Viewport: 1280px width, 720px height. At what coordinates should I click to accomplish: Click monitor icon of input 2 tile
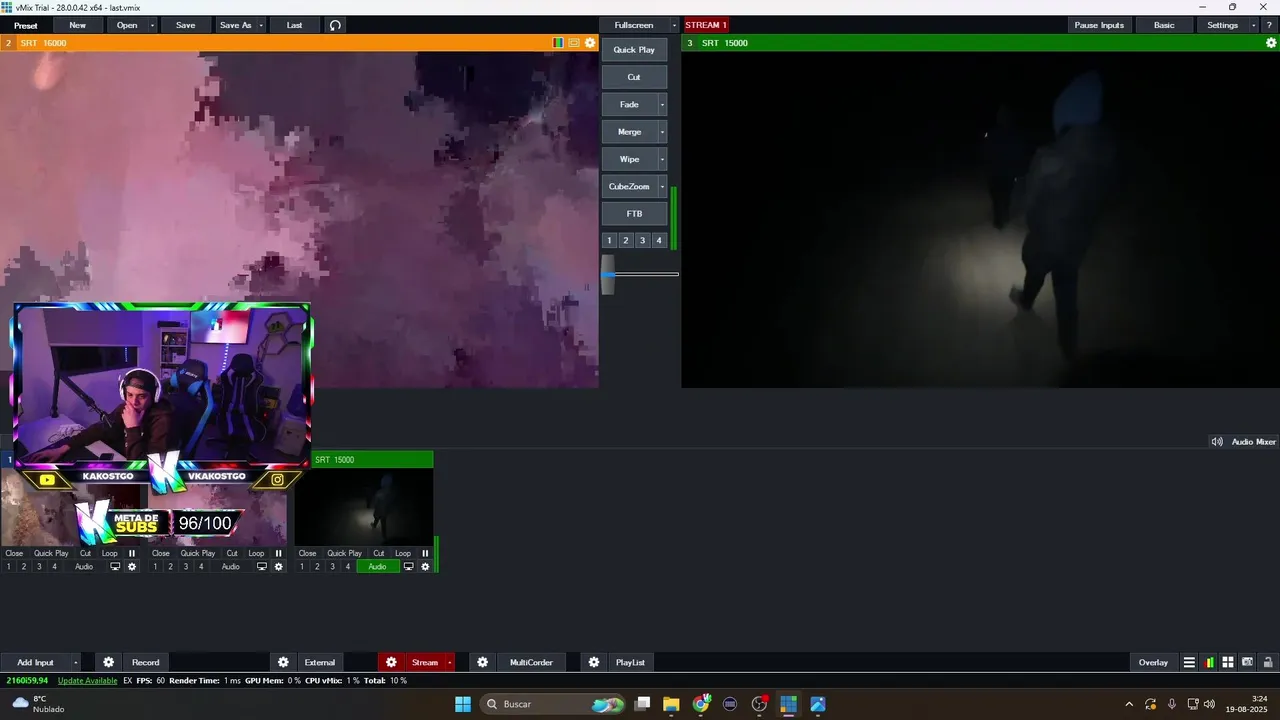click(262, 567)
